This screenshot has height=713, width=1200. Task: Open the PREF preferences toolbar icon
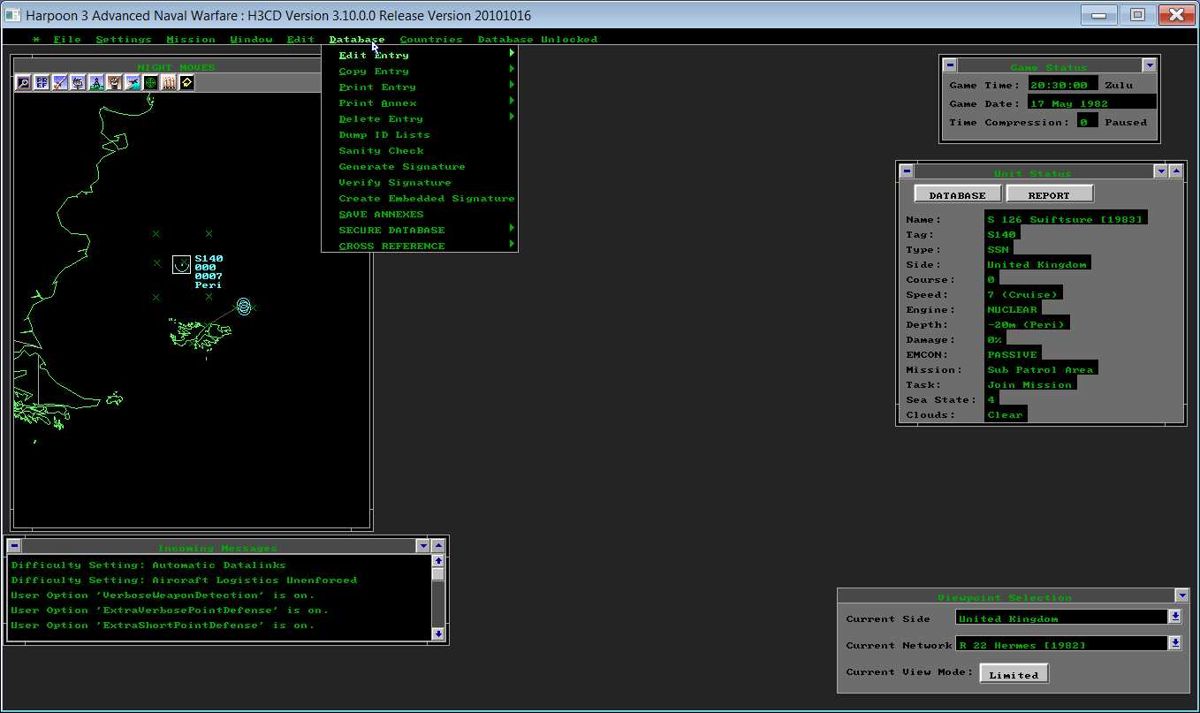pyautogui.click(x=42, y=82)
